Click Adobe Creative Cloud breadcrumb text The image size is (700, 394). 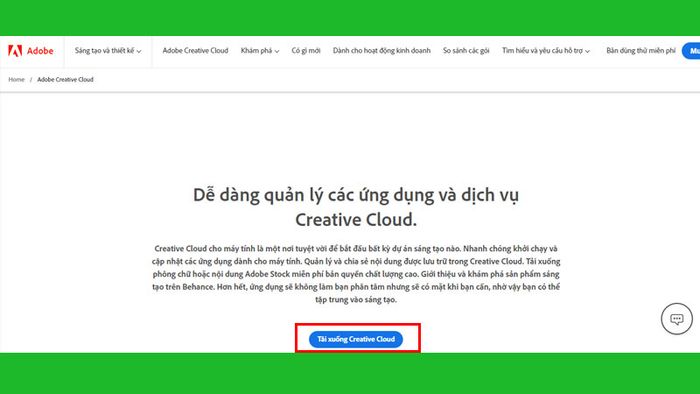click(x=65, y=79)
